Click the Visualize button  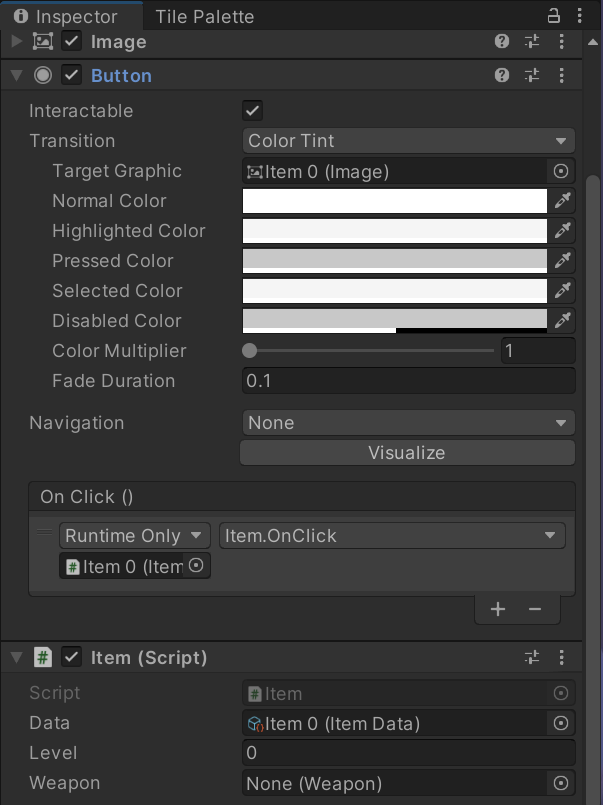pos(407,453)
